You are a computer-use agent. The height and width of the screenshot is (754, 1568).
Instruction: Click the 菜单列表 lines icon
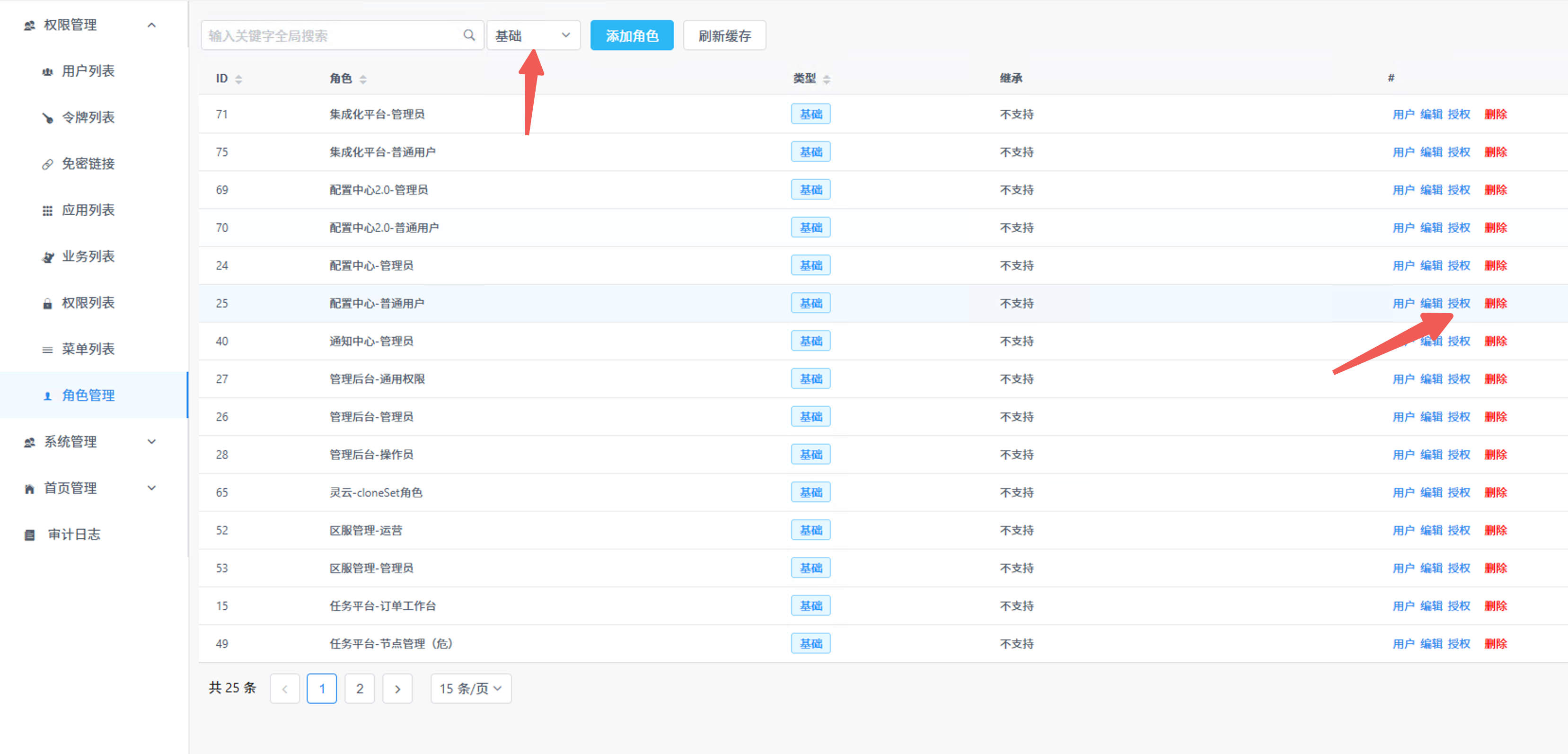47,349
